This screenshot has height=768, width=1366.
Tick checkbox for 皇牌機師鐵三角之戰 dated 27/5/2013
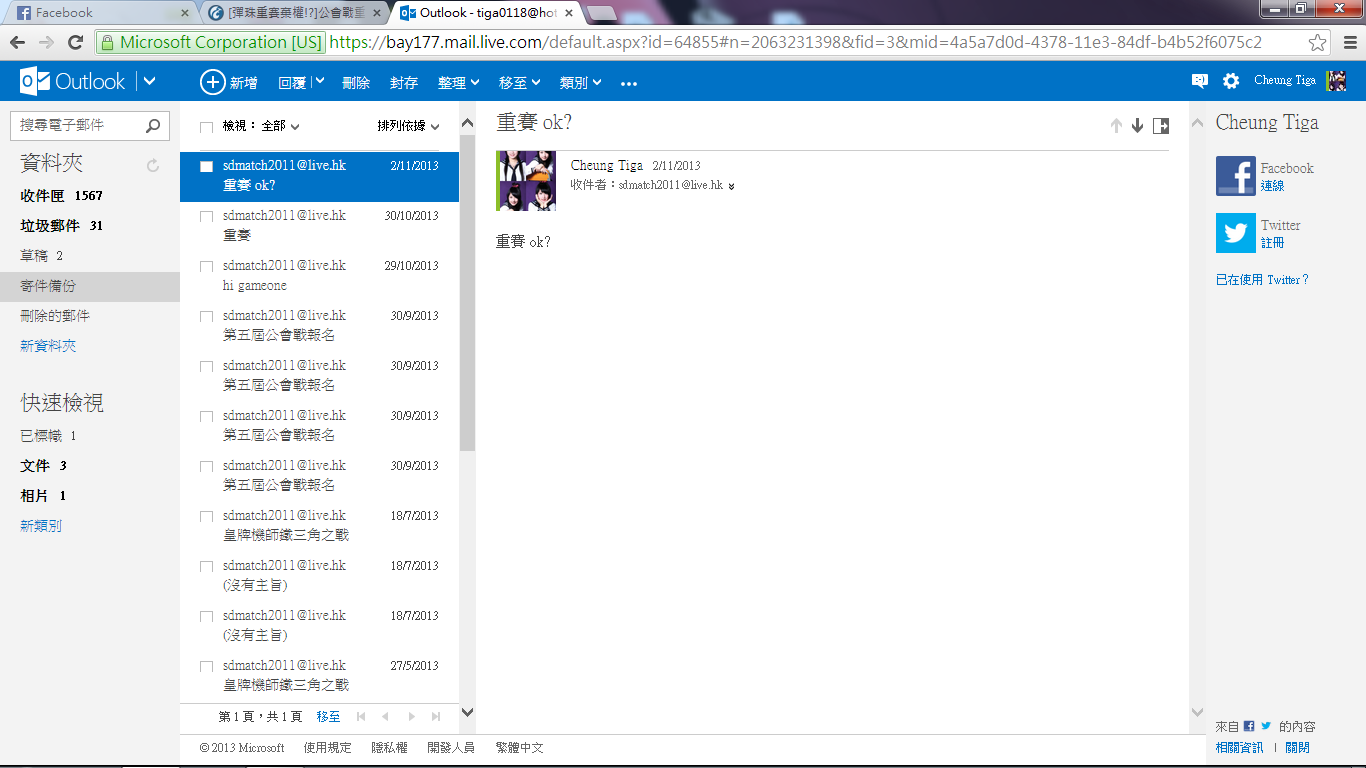click(x=206, y=666)
